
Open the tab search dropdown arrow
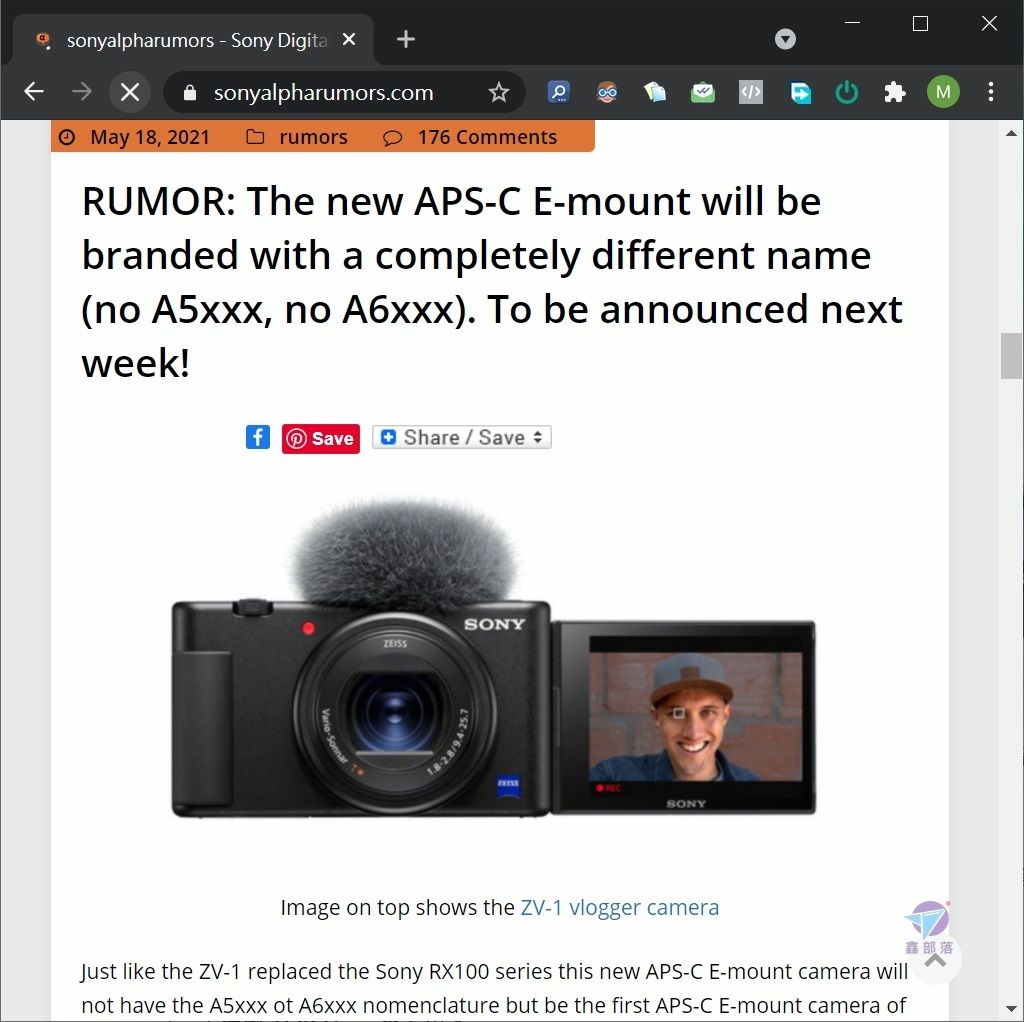coord(785,39)
